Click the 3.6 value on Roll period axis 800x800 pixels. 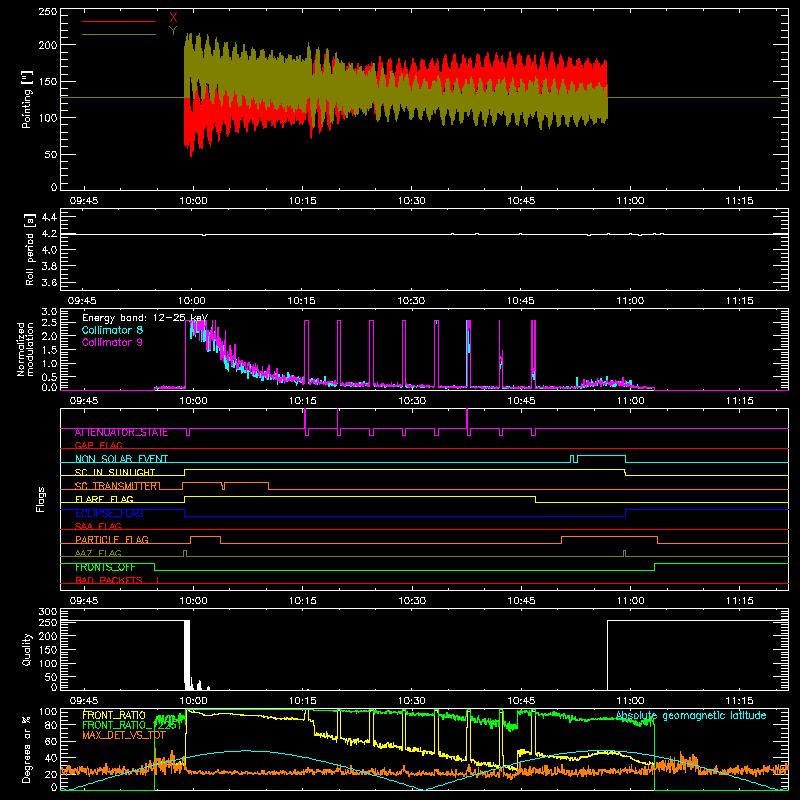(49, 283)
